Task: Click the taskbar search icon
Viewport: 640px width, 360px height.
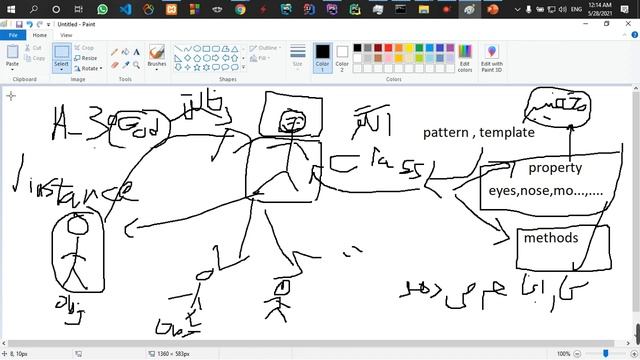Action: point(34,9)
